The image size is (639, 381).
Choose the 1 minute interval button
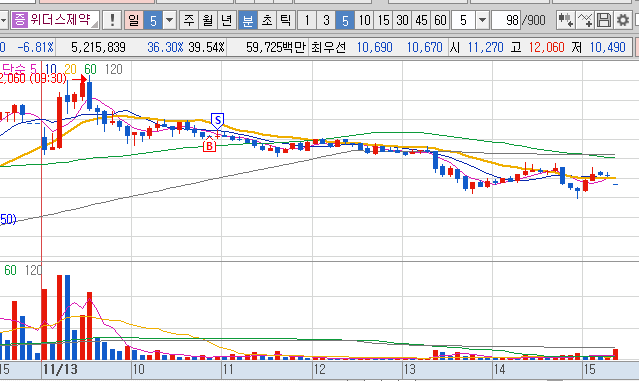click(x=307, y=20)
